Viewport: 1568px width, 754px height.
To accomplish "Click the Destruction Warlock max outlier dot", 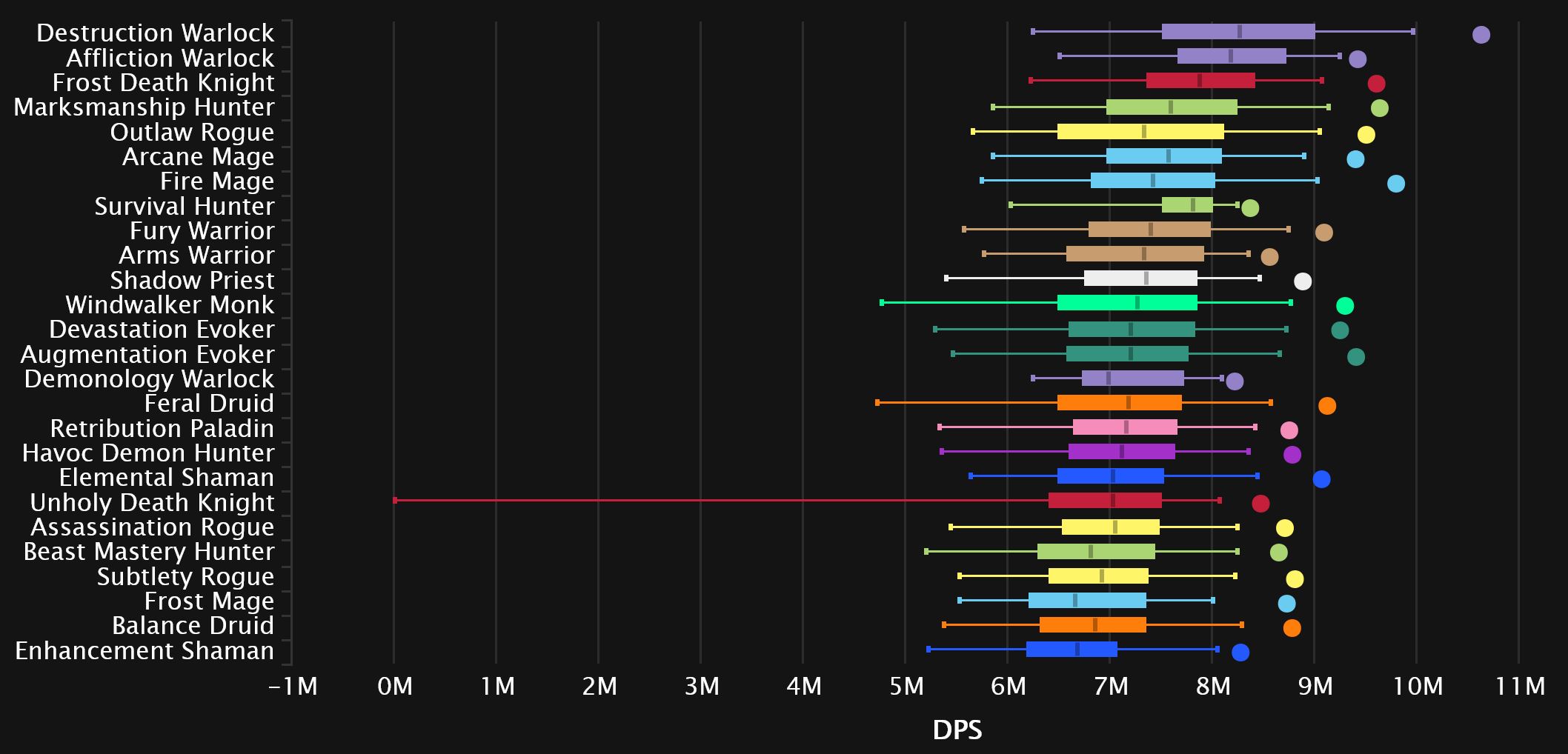I will (x=1481, y=35).
